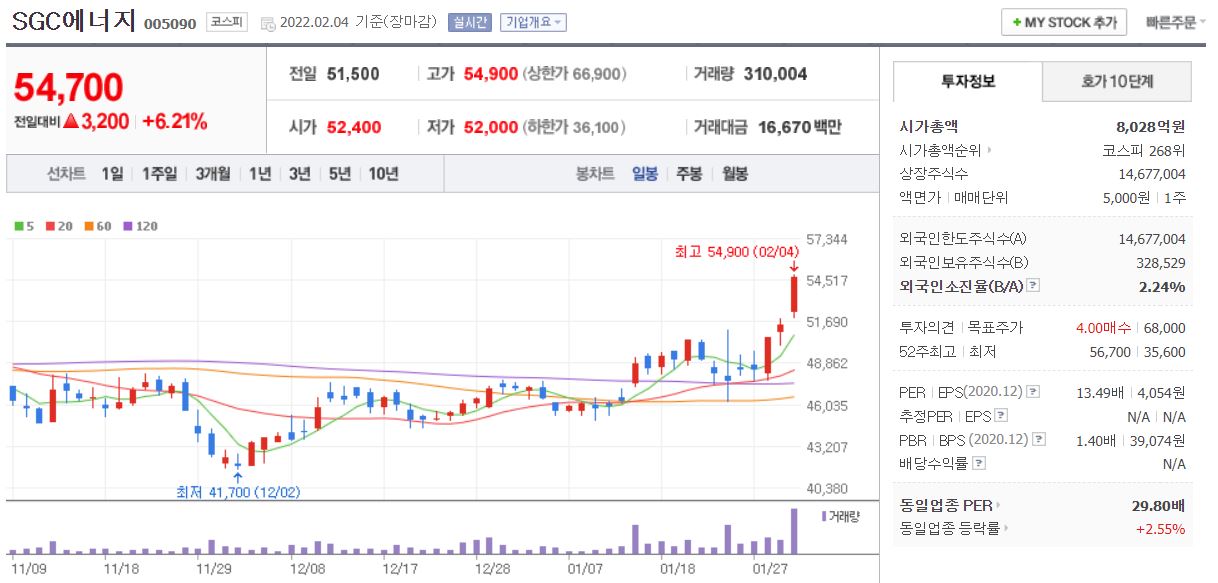Click the 코스피 badge next to the stock name
Viewport: 1218px width, 583px height.
click(228, 22)
